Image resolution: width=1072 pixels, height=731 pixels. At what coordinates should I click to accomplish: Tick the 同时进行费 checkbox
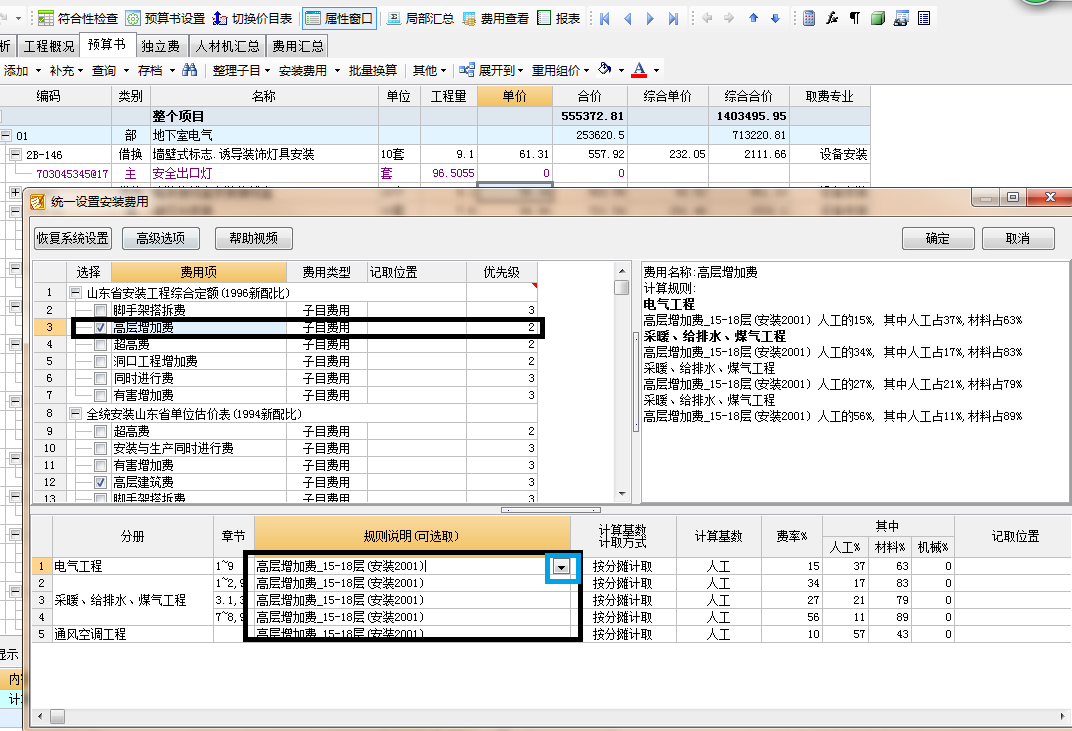coord(100,378)
